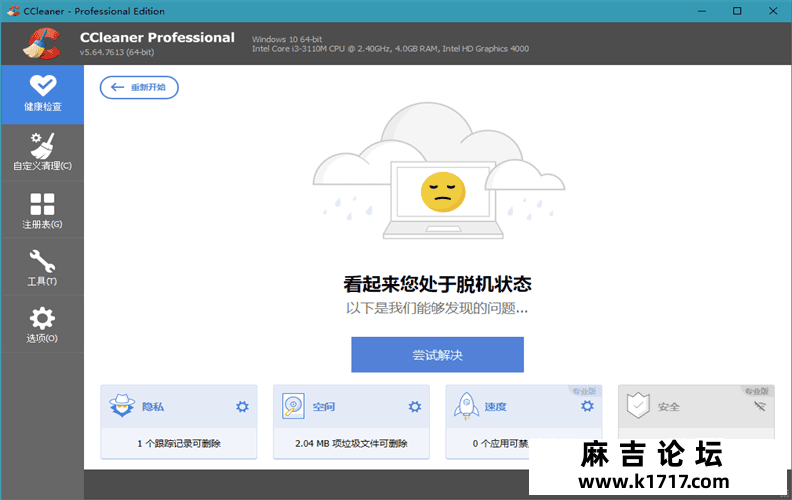792x500 pixels.
Task: Open the 选项(O) options section
Action: (x=42, y=324)
